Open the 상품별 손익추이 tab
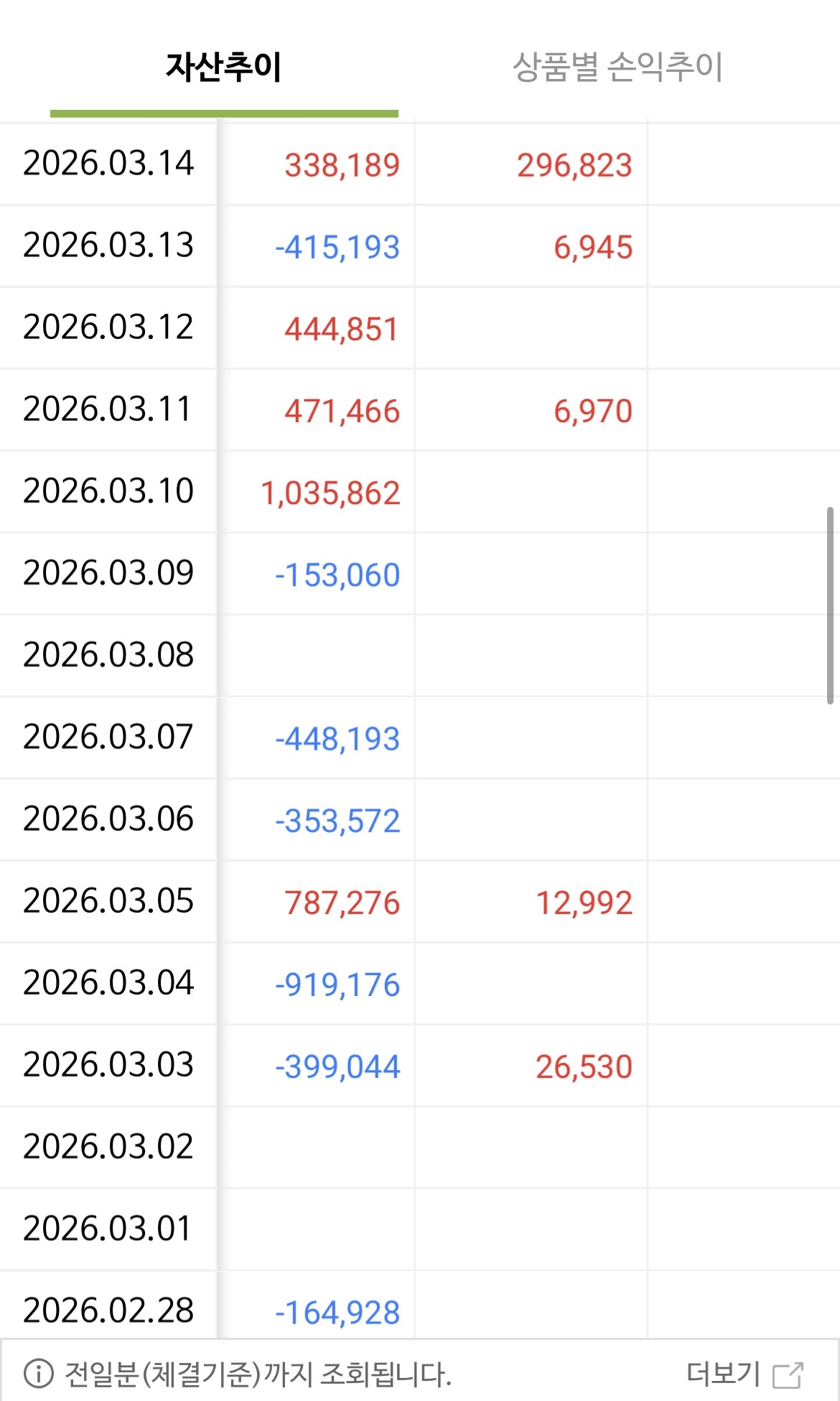 click(x=617, y=67)
